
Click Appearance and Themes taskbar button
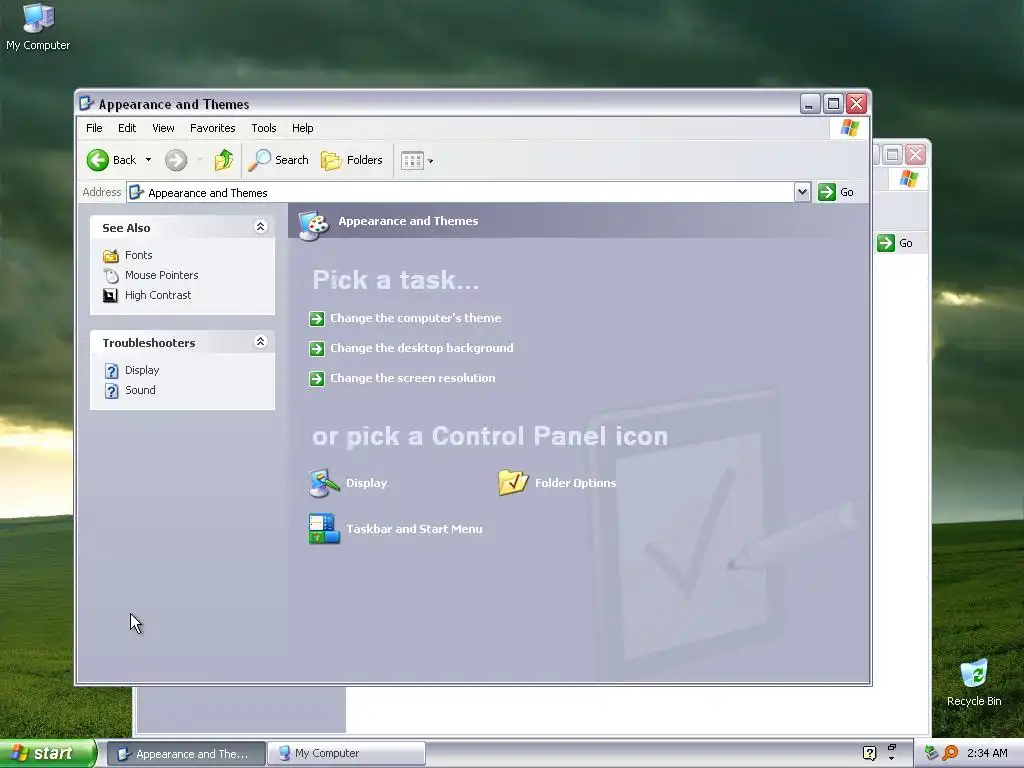click(x=186, y=754)
